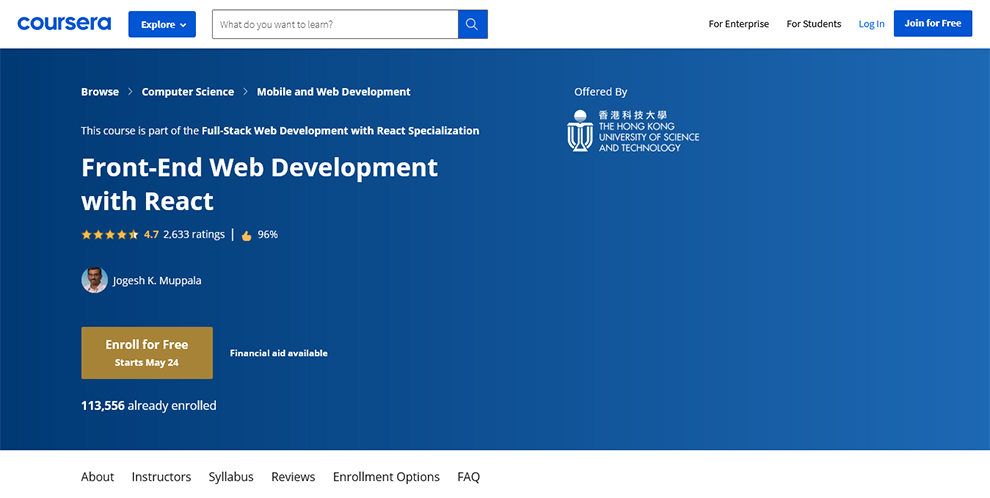Switch to the Instructors tab
990x498 pixels.
point(161,477)
